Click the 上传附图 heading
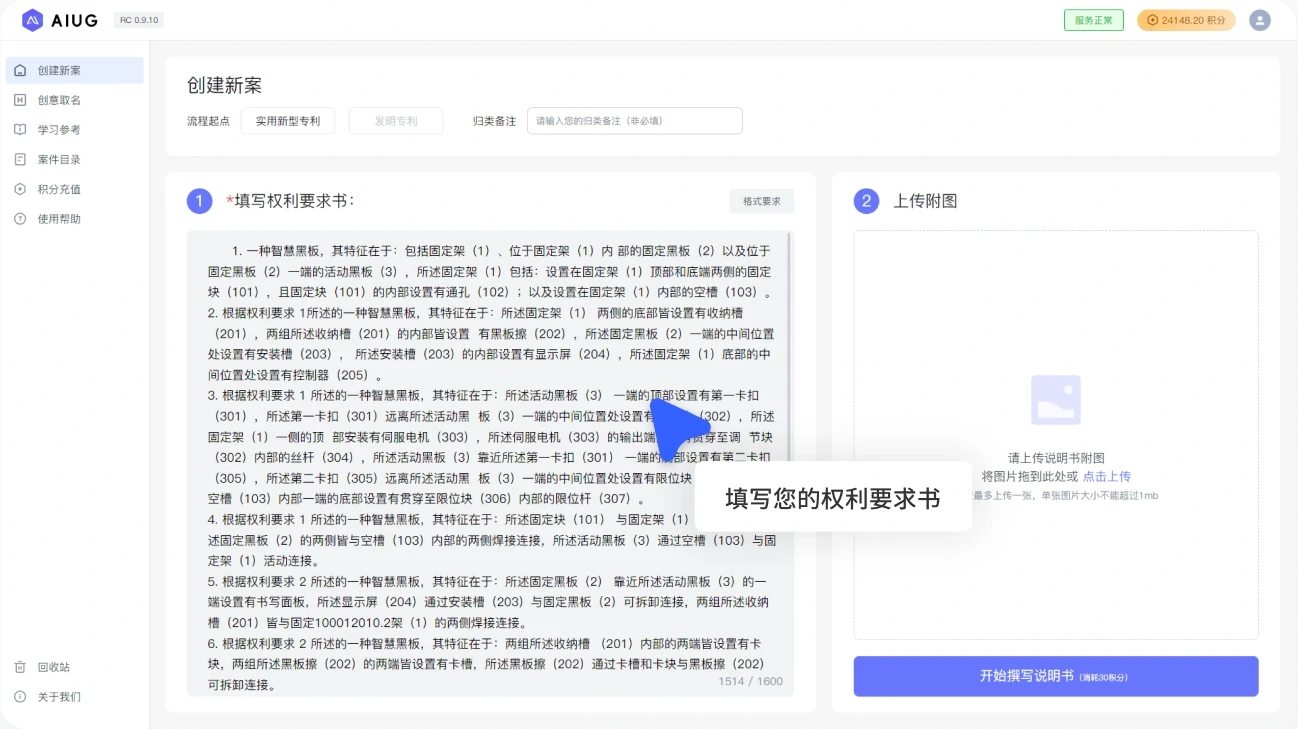 (x=925, y=201)
